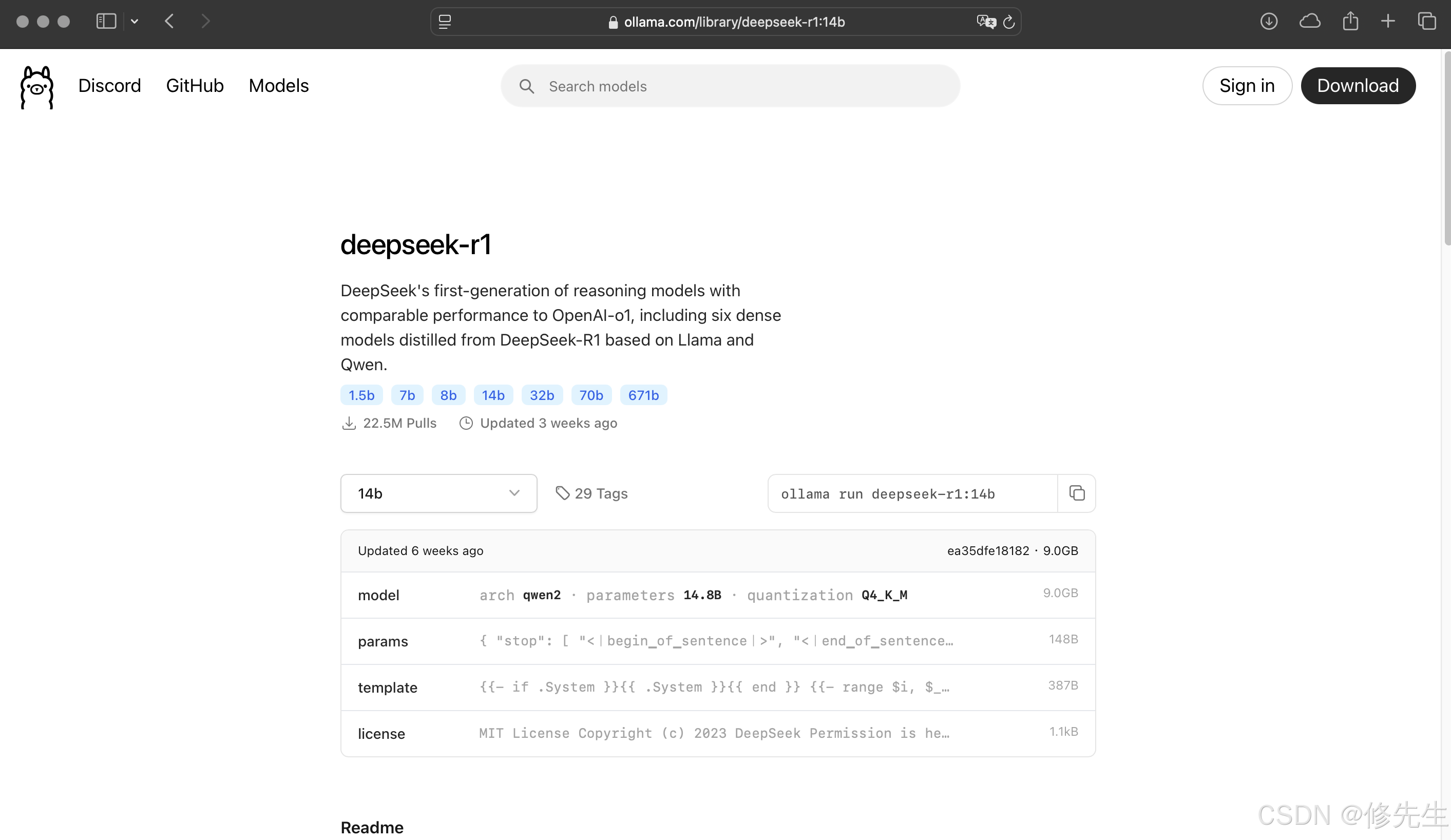This screenshot has height=840, width=1451.
Task: Click the pulls download icon
Action: pos(349,423)
